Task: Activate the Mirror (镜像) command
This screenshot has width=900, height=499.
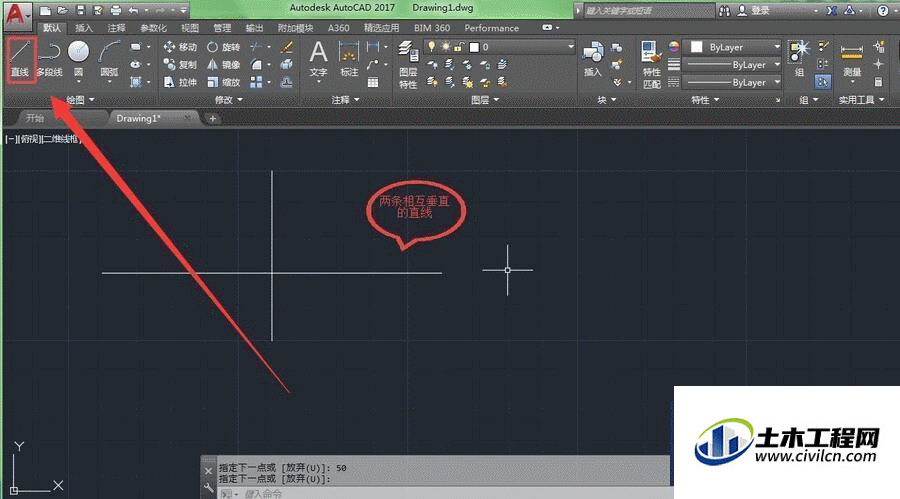Action: click(223, 64)
